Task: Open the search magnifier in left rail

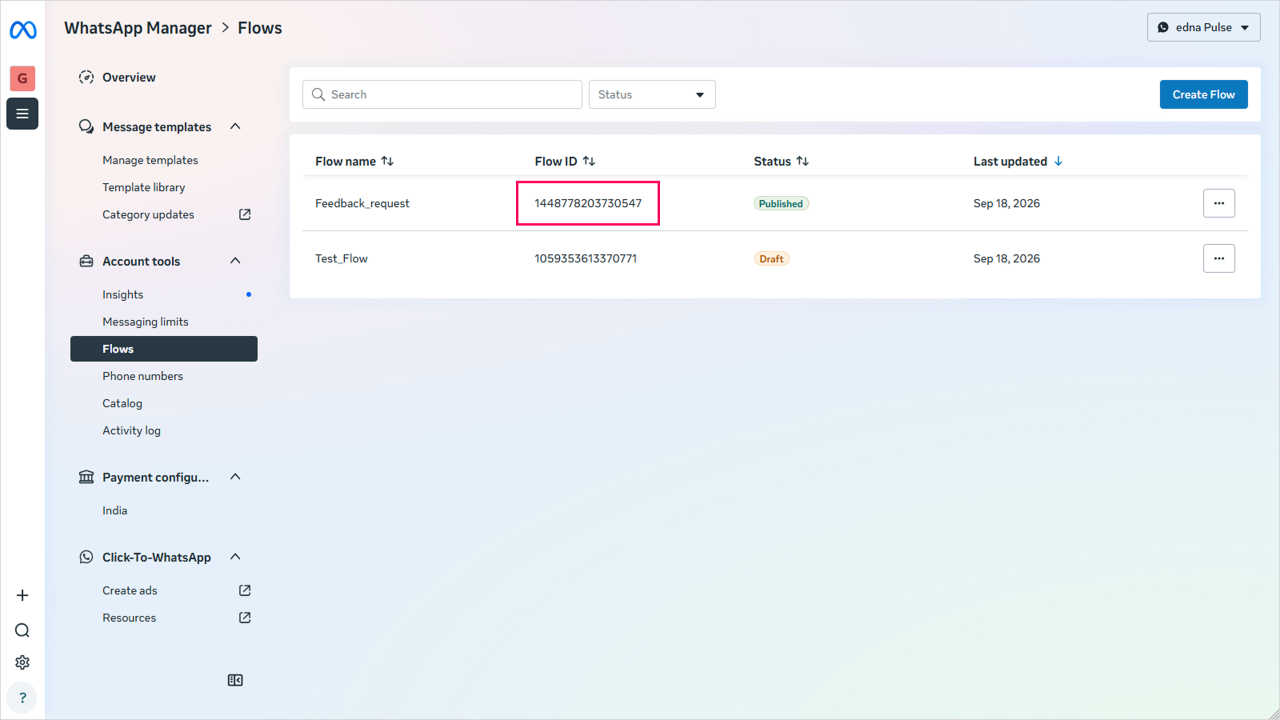Action: (22, 630)
